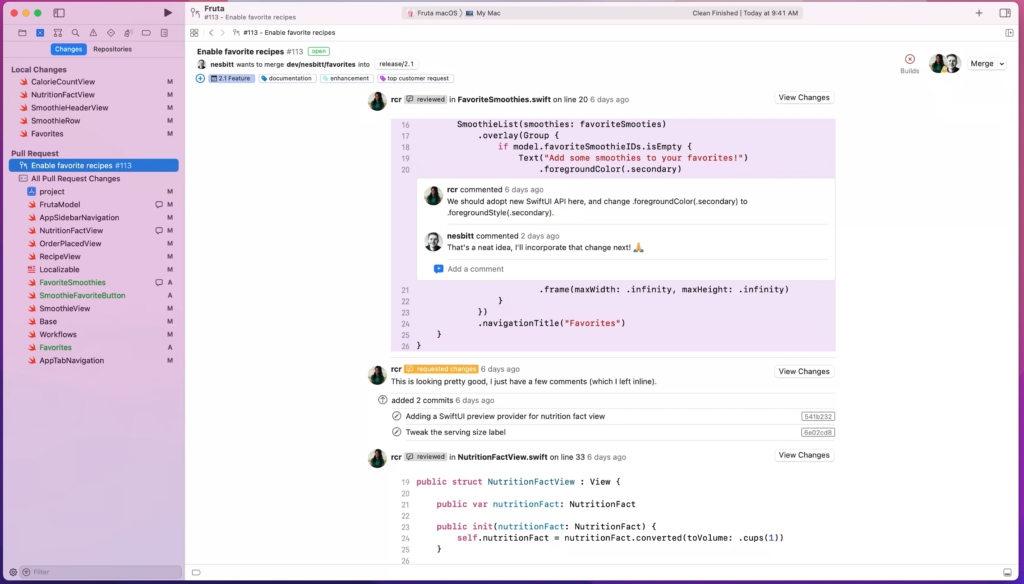This screenshot has width=1024, height=584.
Task: Select SmoothieRow in Local Changes
Action: [93, 121]
